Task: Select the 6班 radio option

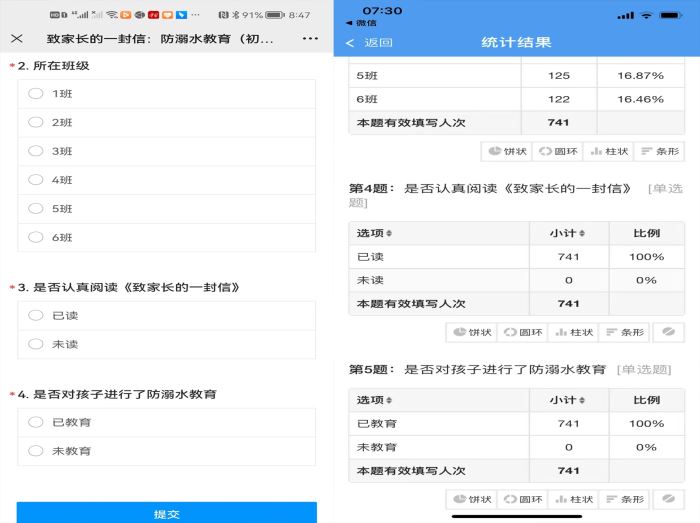Action: pos(36,238)
